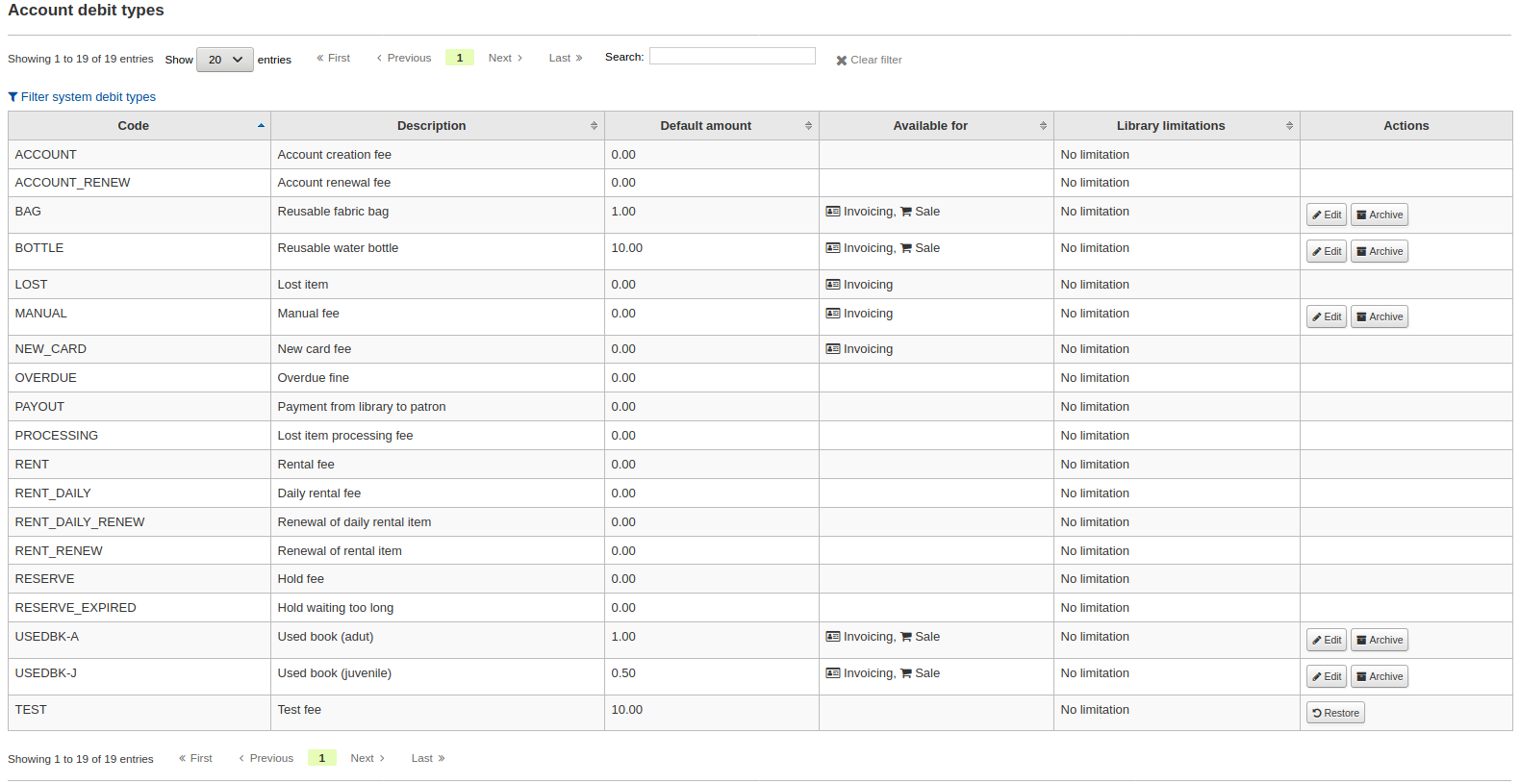Click the Clear filter X icon
Viewport: 1520px width, 784px height.
click(x=842, y=61)
